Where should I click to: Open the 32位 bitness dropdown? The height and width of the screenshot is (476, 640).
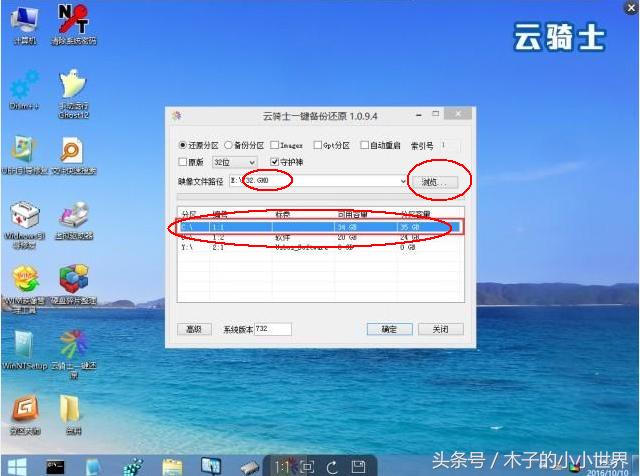click(x=234, y=162)
